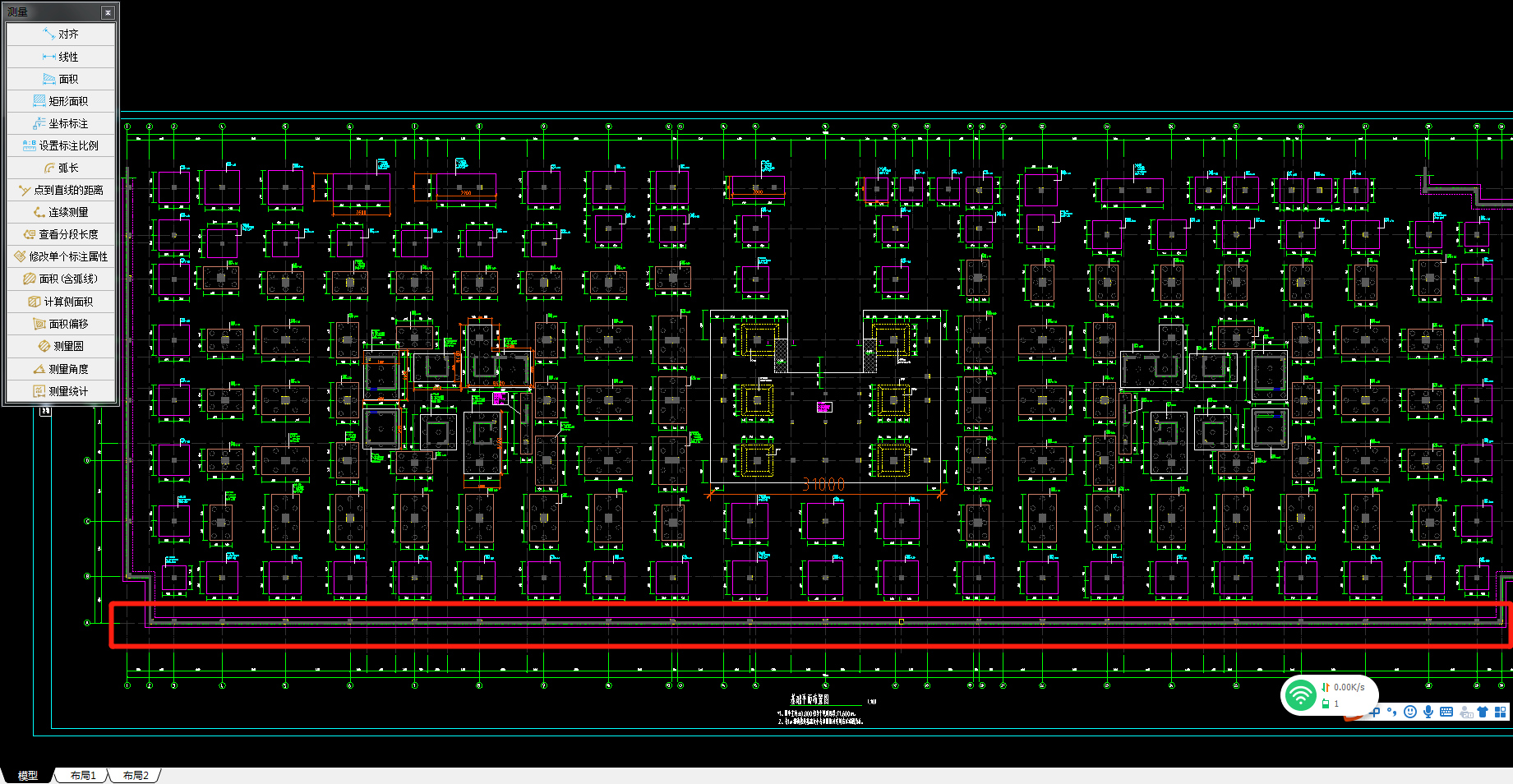
Task: Click the IME user account icon
Action: tap(1466, 713)
